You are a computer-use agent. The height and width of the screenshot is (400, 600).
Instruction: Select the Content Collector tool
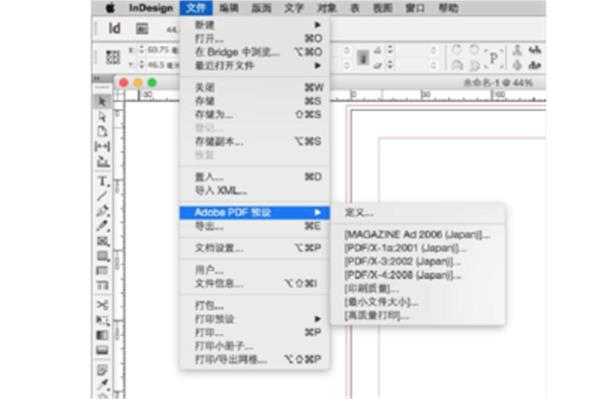(x=103, y=162)
